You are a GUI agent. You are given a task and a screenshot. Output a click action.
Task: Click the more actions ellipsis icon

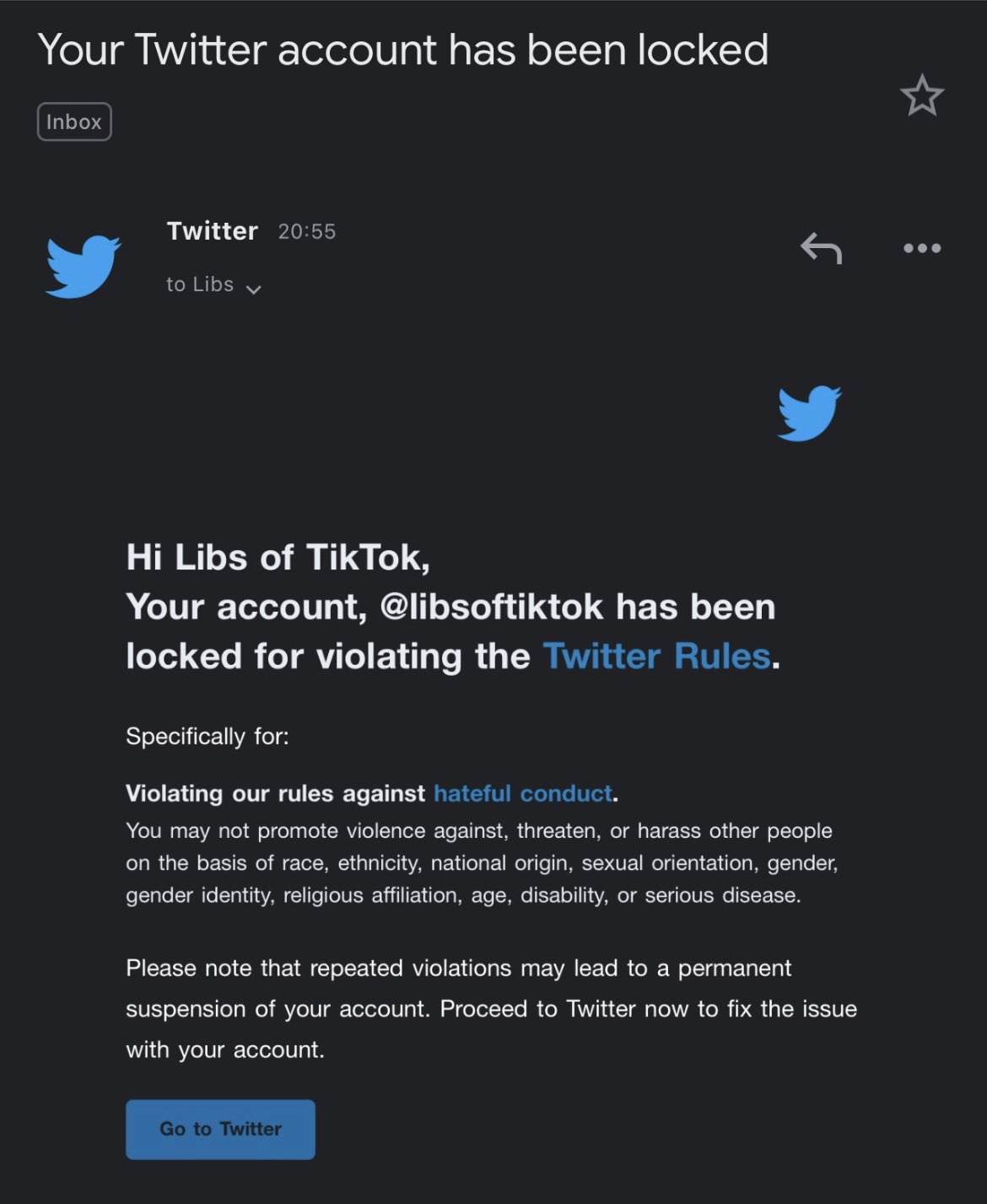(x=922, y=247)
